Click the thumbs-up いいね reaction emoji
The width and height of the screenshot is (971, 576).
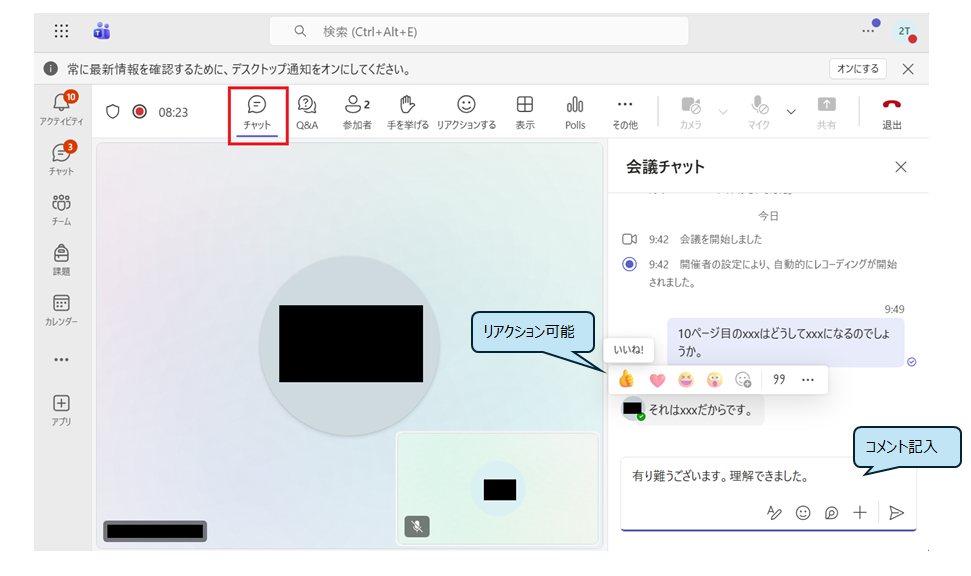tap(626, 379)
